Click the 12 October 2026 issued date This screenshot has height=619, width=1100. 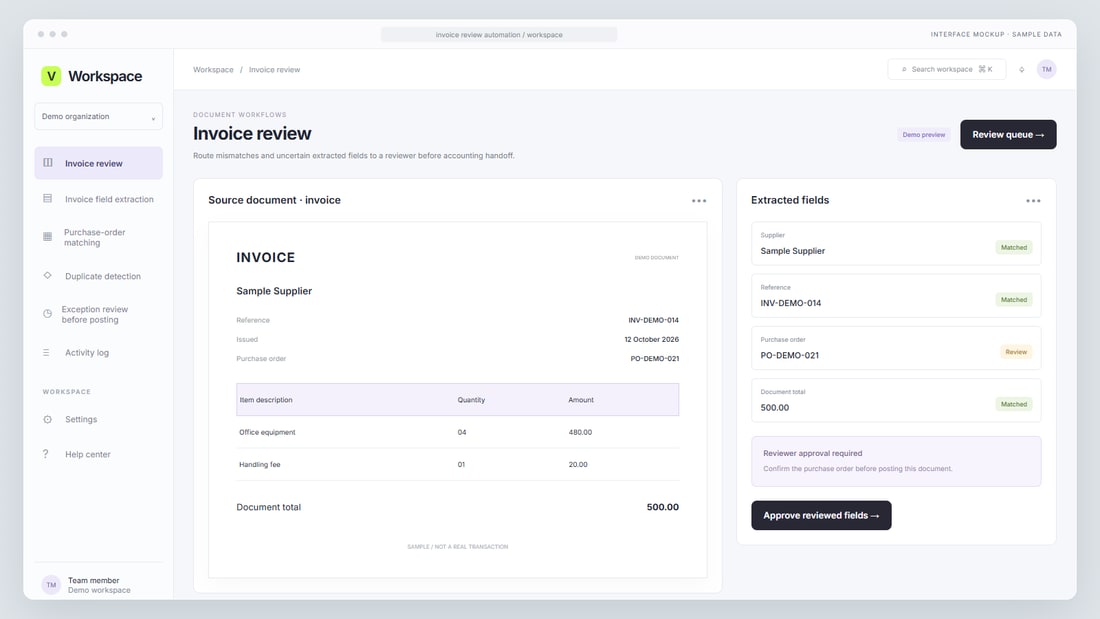tap(652, 339)
